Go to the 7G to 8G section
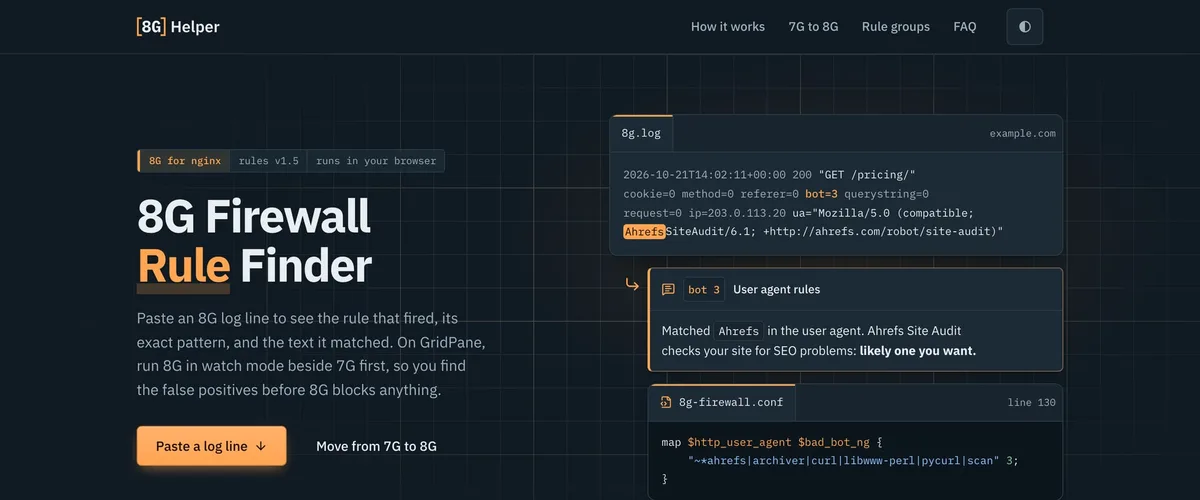Screen dimensions: 1200x500 coord(813,27)
